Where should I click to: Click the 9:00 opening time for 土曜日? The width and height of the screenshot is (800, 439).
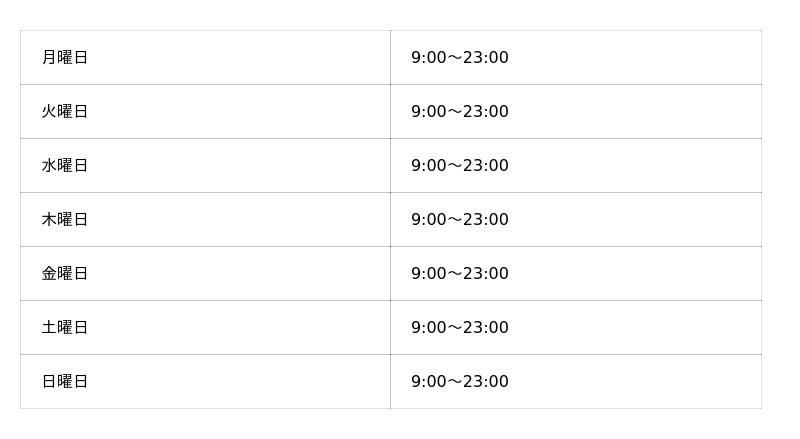pos(428,328)
